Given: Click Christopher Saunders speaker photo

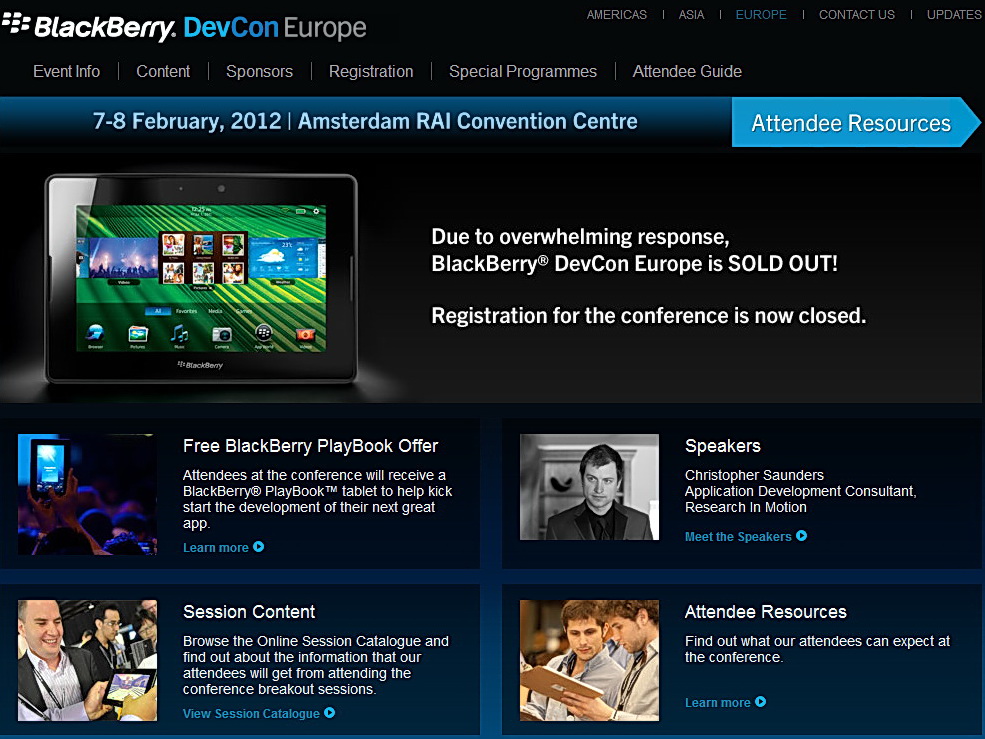Looking at the screenshot, I should coord(589,486).
